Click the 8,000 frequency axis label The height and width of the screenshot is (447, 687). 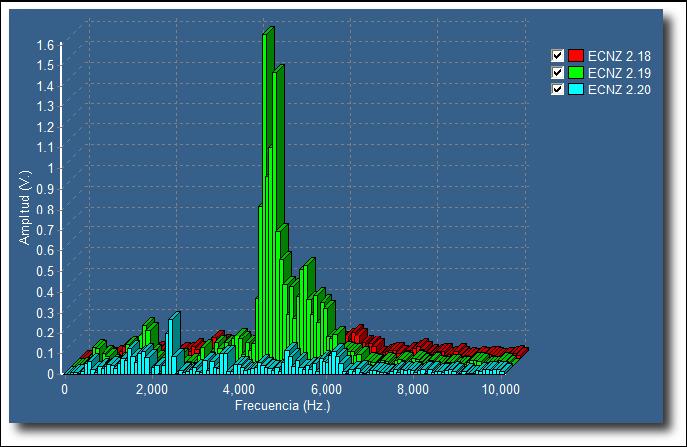point(413,389)
